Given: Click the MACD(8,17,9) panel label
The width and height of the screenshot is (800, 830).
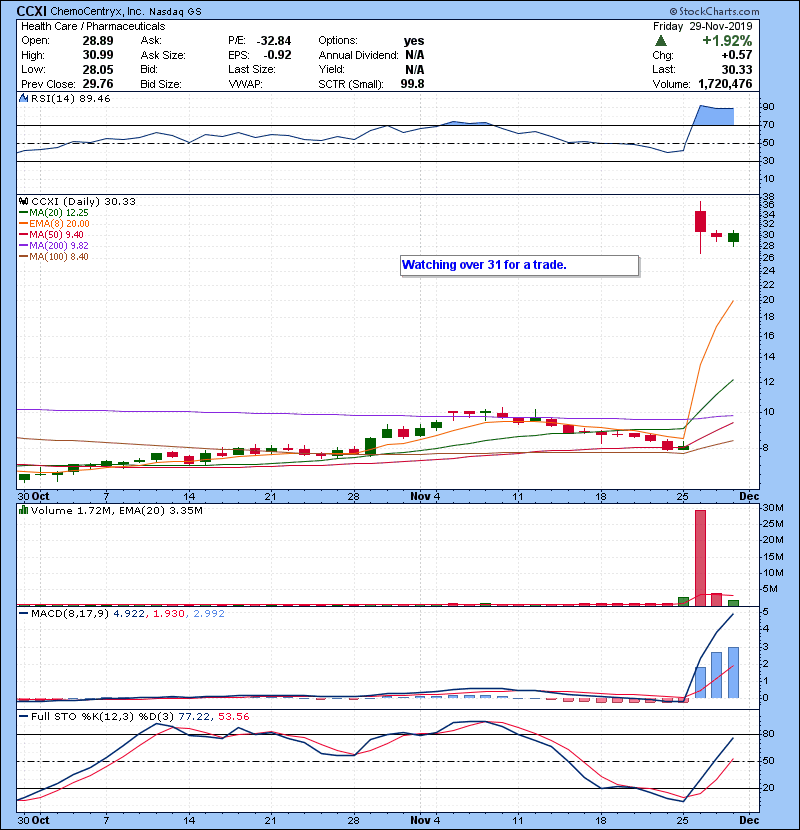Looking at the screenshot, I should pos(69,614).
